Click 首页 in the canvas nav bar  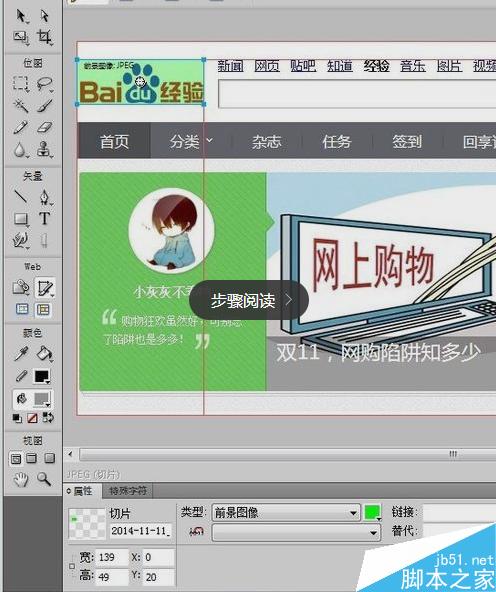tap(114, 142)
